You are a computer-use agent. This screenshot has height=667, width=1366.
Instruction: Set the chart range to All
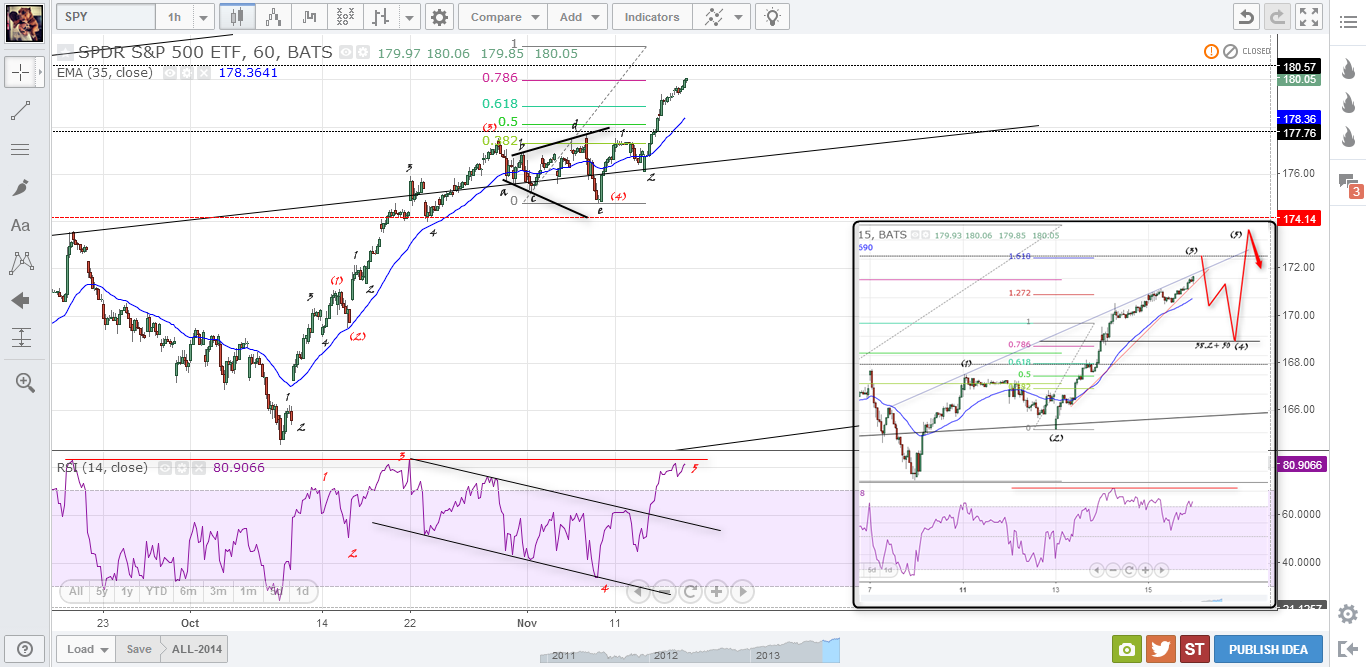coord(76,591)
